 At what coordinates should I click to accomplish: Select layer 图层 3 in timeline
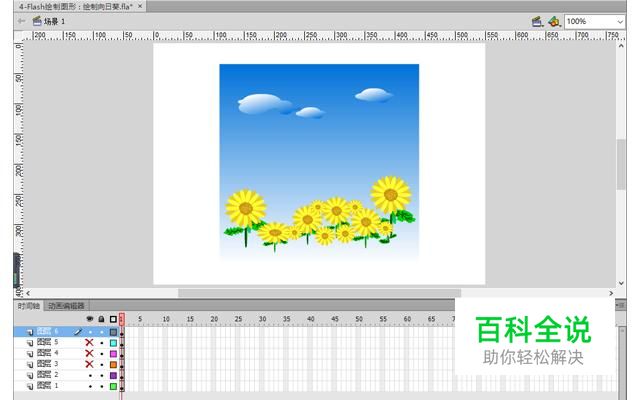pyautogui.click(x=47, y=364)
